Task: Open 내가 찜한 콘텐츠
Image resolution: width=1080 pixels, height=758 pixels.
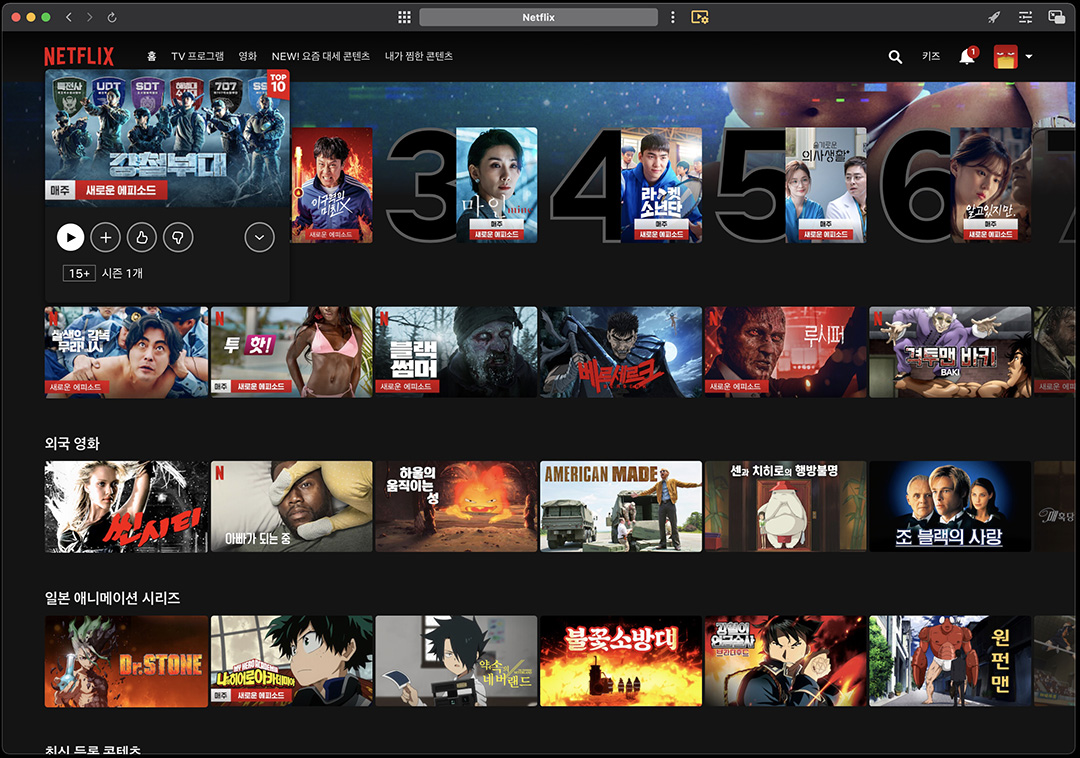Action: pyautogui.click(x=419, y=56)
